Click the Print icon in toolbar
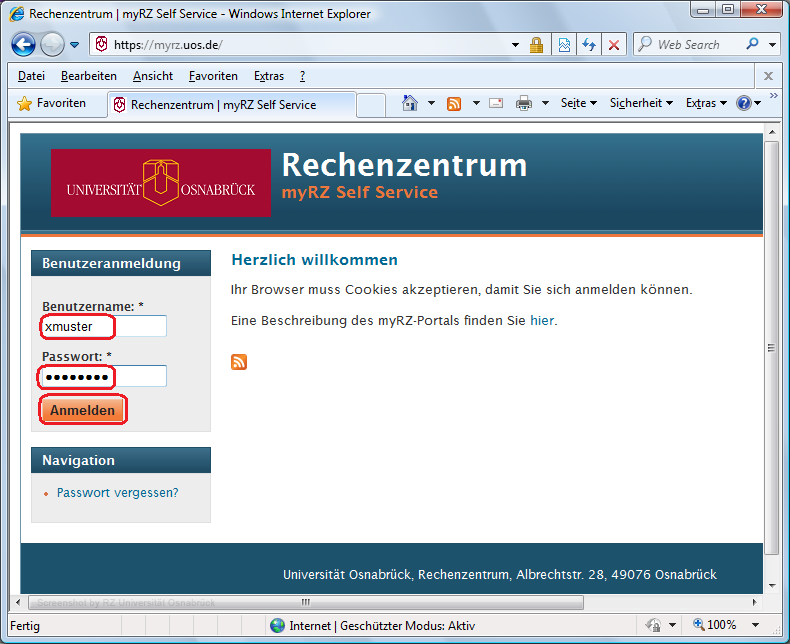The width and height of the screenshot is (790, 644). 523,103
